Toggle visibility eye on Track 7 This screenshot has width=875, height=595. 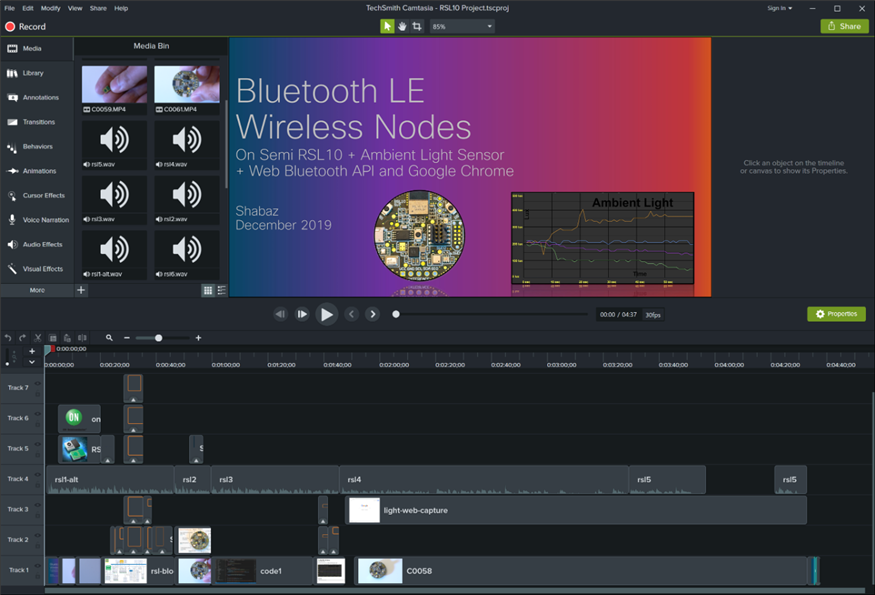click(x=38, y=384)
